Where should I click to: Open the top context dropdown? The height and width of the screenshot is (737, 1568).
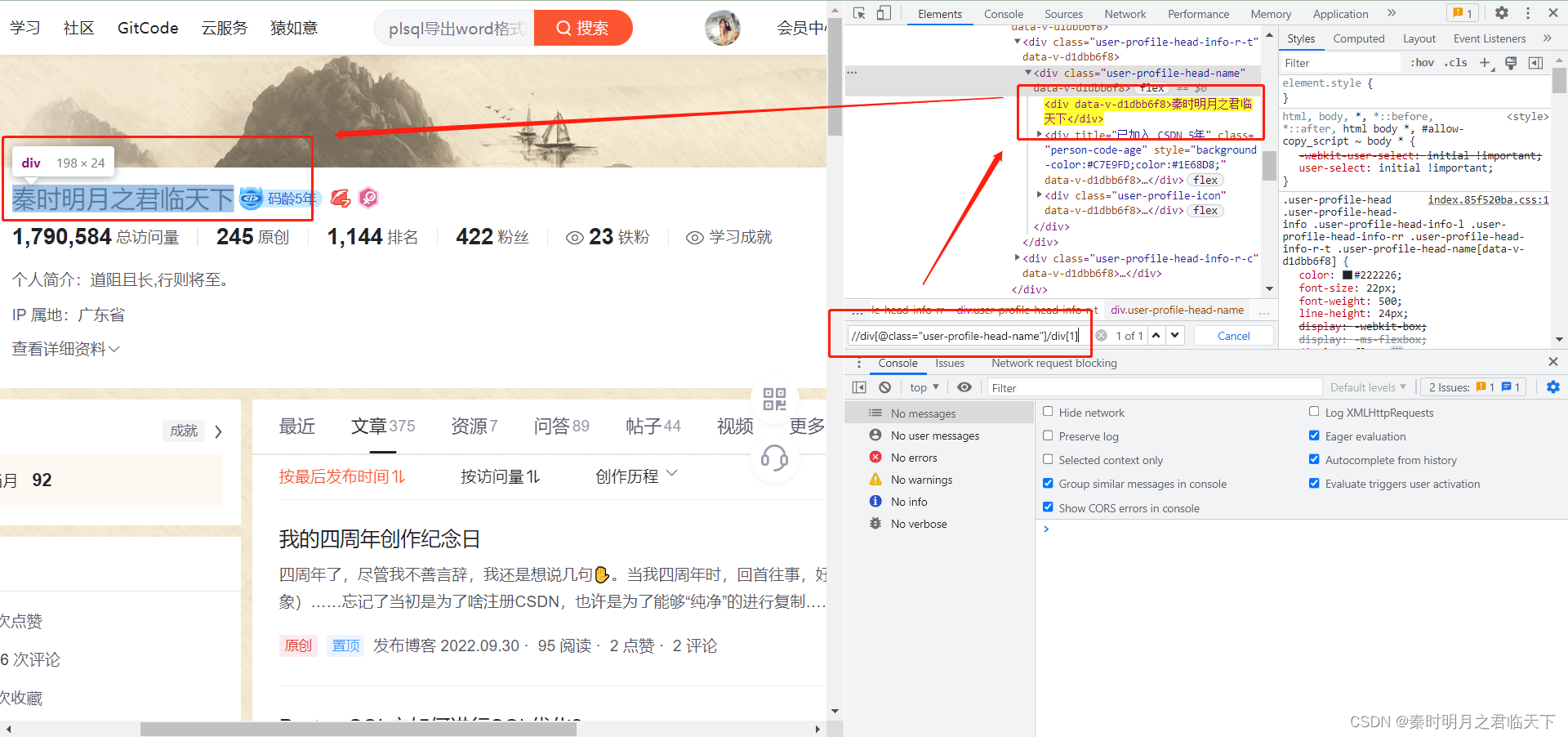(x=924, y=387)
